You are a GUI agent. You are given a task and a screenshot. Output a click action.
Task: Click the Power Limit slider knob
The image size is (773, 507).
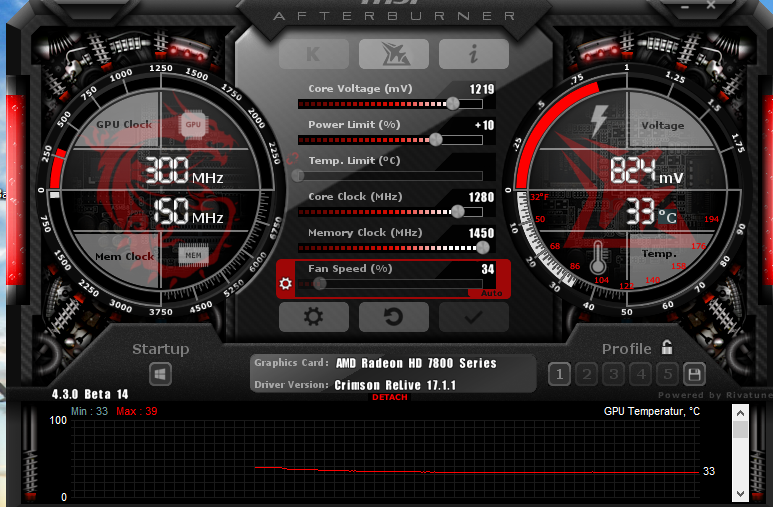[x=435, y=140]
